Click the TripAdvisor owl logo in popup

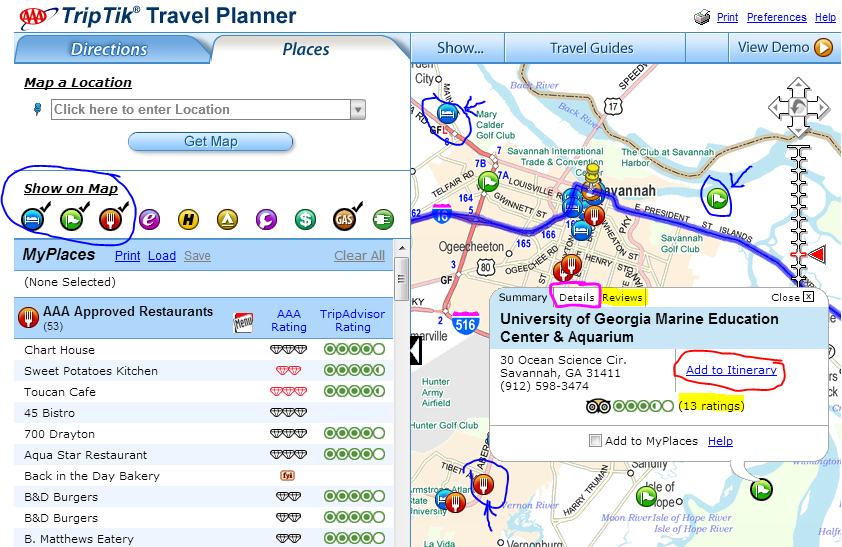pos(598,406)
